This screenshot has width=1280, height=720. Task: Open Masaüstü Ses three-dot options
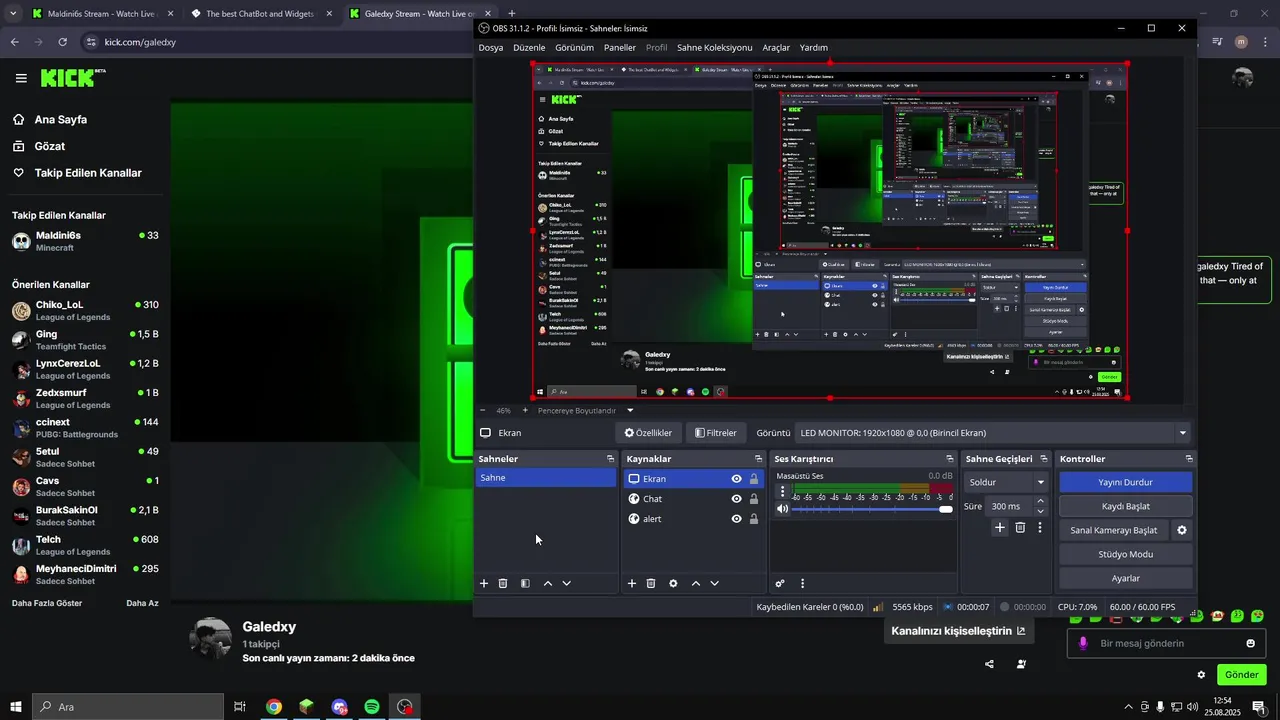pos(783,492)
